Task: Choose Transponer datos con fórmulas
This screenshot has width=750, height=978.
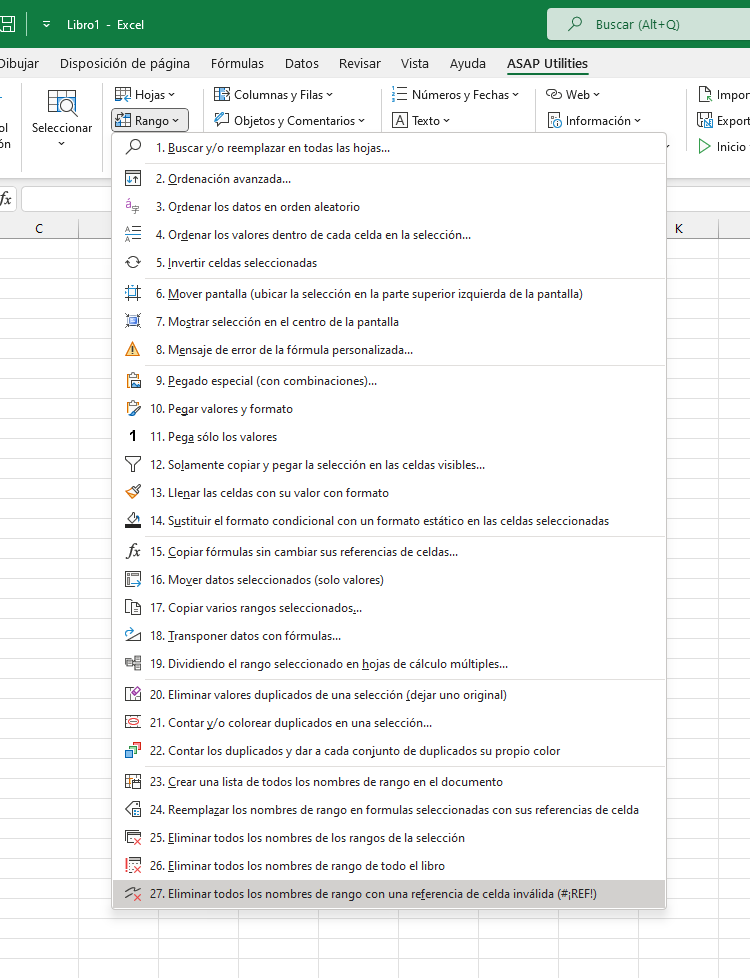Action: tap(389, 636)
